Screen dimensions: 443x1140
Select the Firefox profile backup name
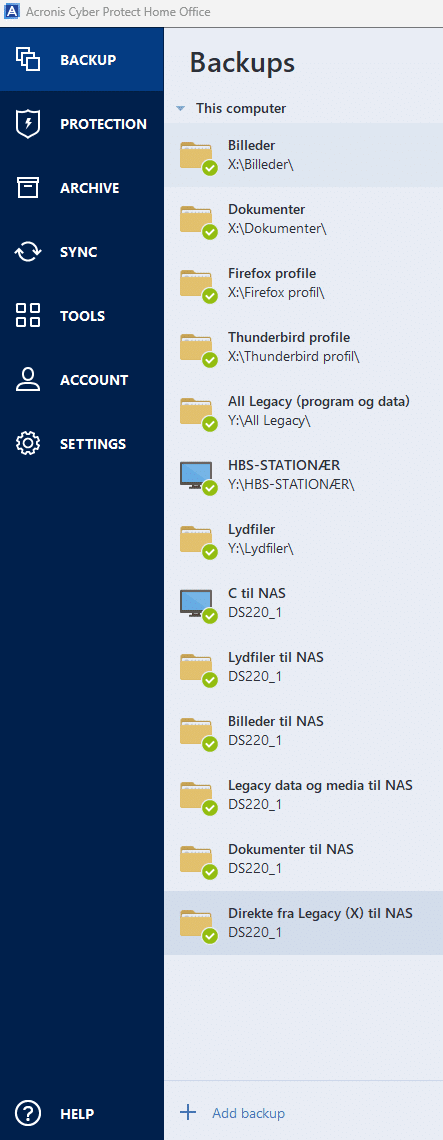272,273
